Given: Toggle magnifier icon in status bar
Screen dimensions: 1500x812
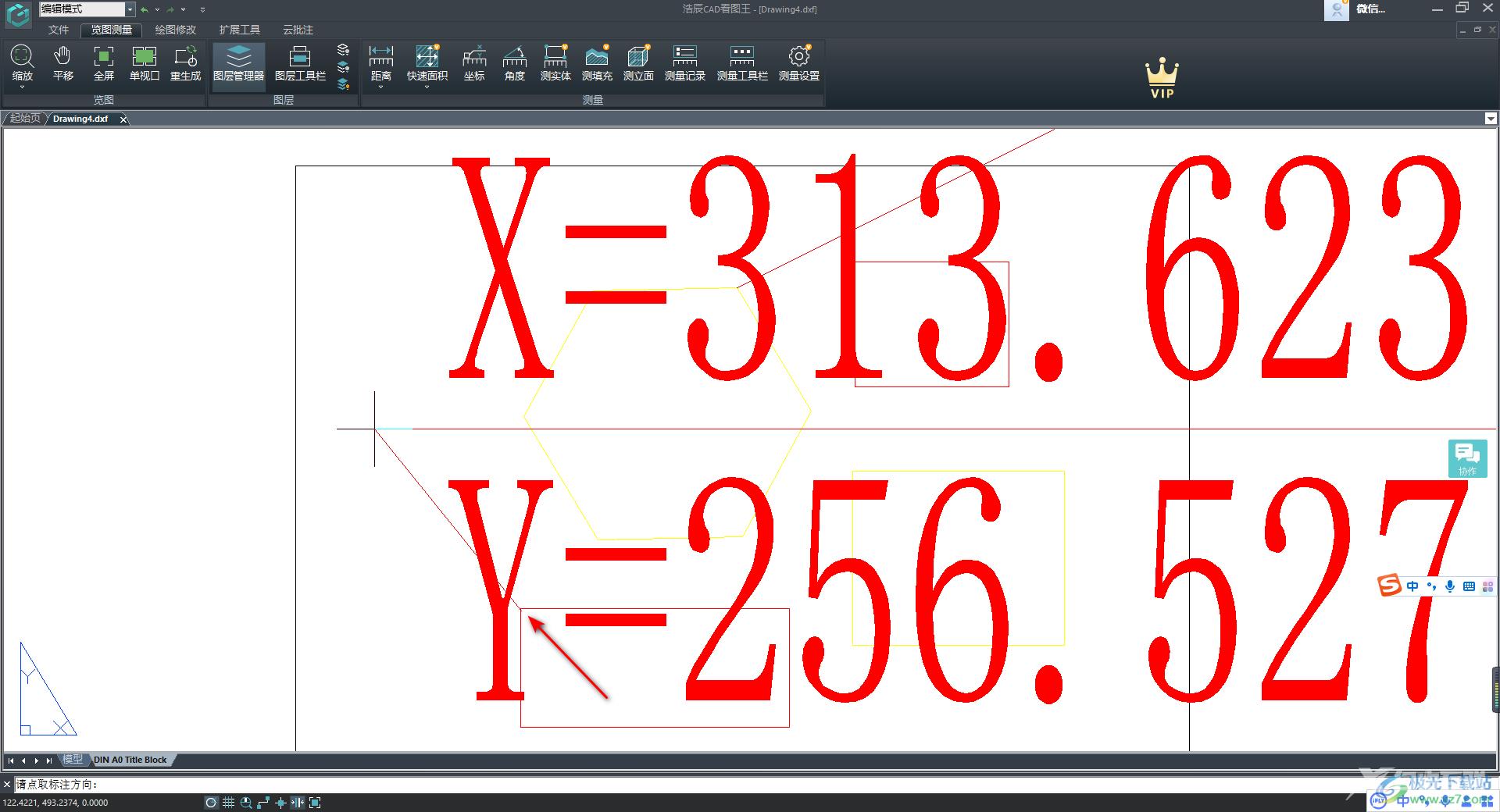Looking at the screenshot, I should coord(246,803).
